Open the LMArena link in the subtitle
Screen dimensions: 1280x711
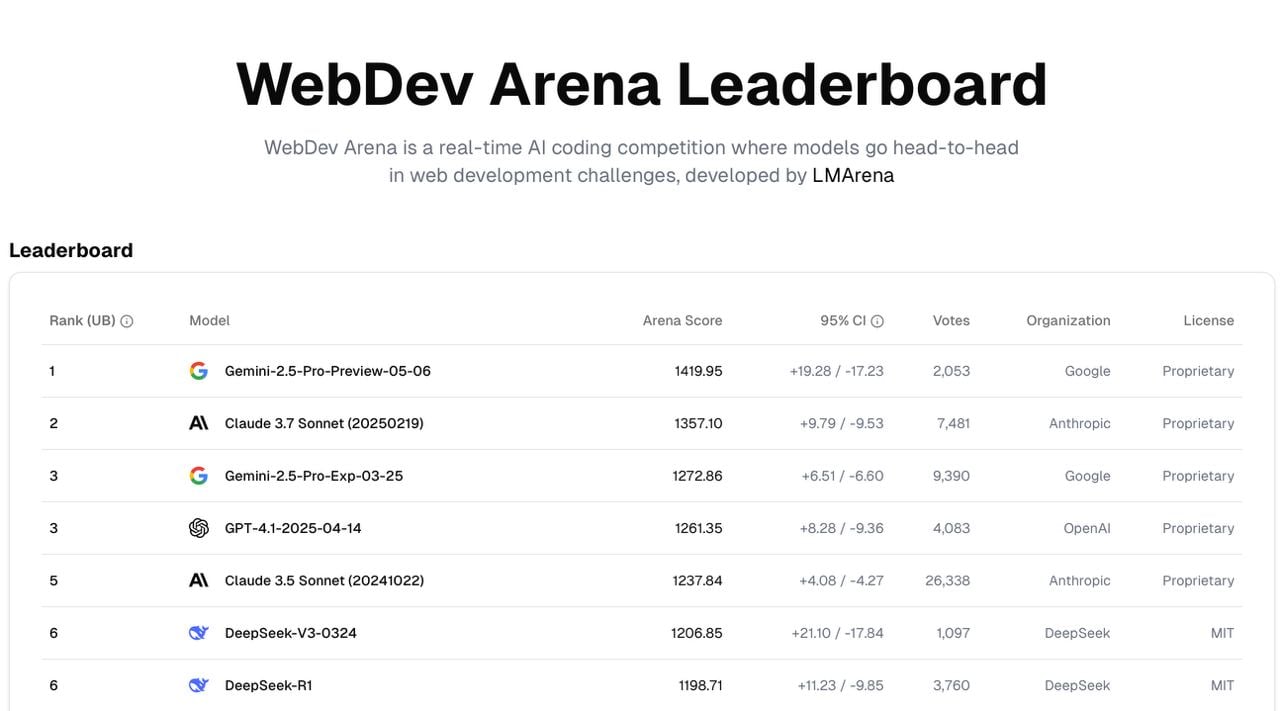pos(853,176)
